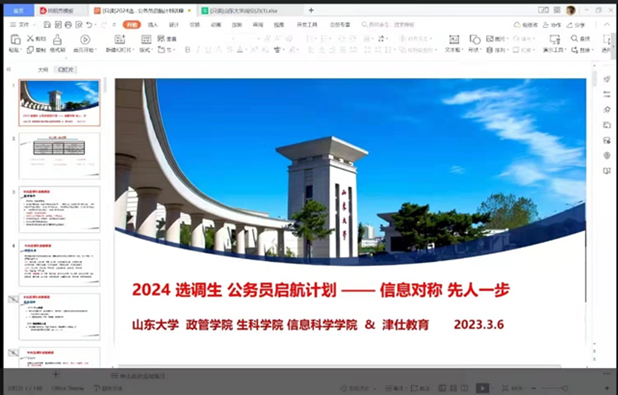Switch panel to 大纲 outline view

point(43,70)
